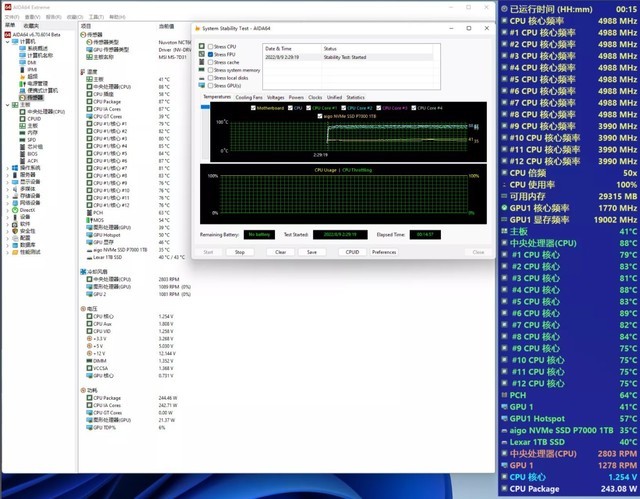Image resolution: width=640 pixels, height=499 pixels.
Task: Click the Save button
Action: 312,252
